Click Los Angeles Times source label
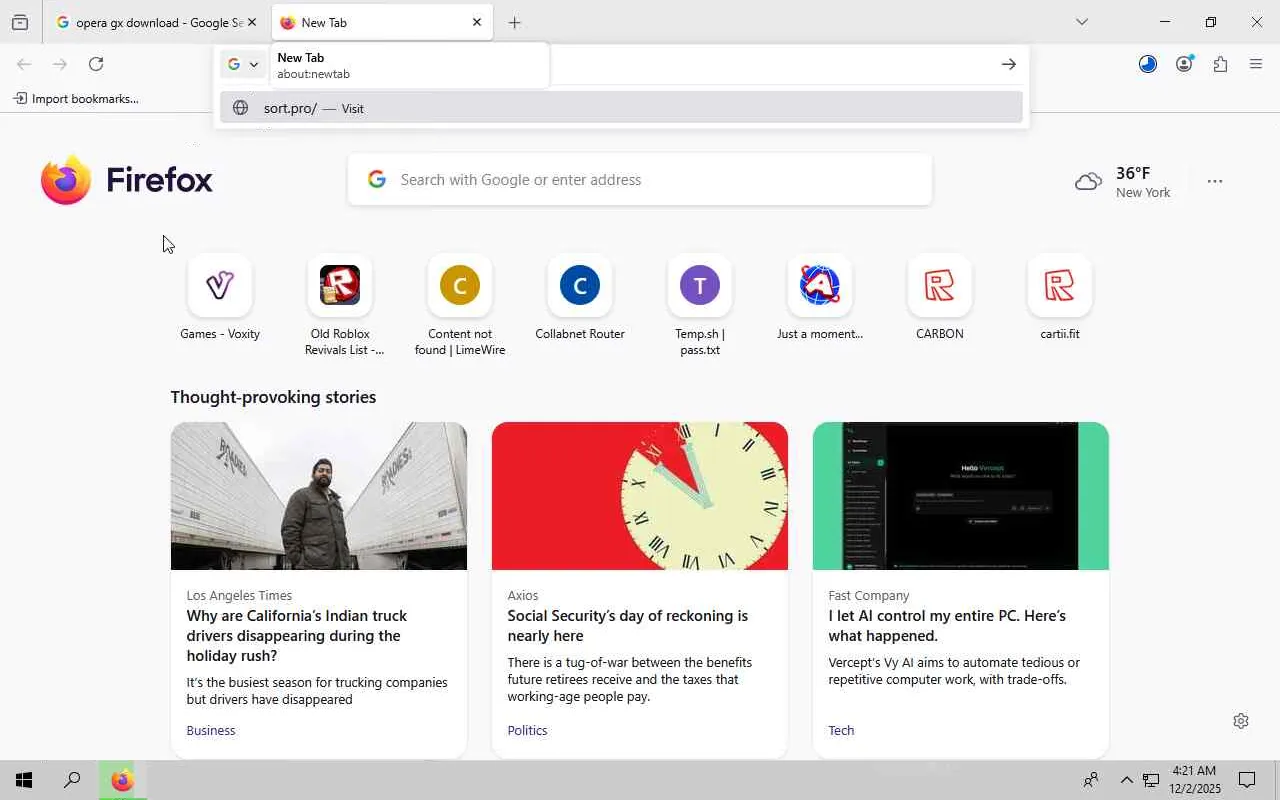The image size is (1280, 800). tap(239, 595)
